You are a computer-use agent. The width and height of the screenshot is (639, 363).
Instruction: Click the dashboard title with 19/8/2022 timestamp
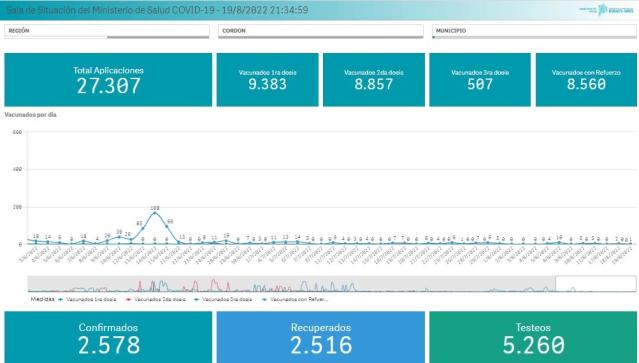pos(157,10)
